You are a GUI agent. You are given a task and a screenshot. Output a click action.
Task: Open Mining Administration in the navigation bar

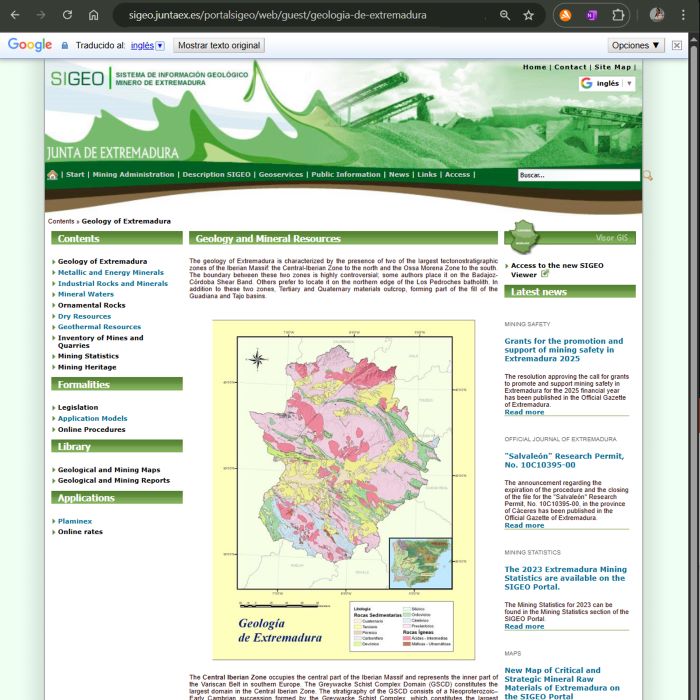pos(133,175)
